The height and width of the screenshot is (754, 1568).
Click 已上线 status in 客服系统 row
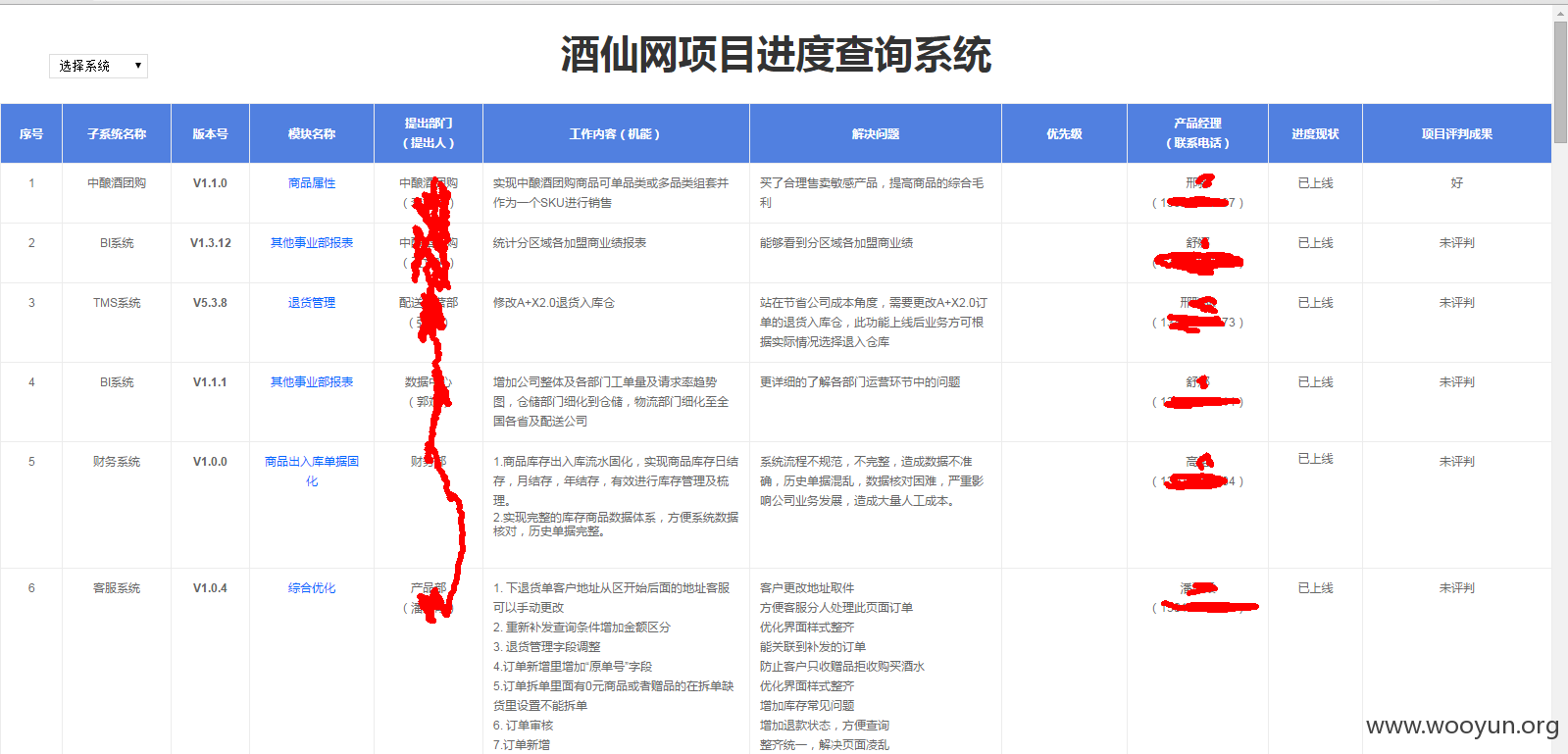pos(1315,588)
